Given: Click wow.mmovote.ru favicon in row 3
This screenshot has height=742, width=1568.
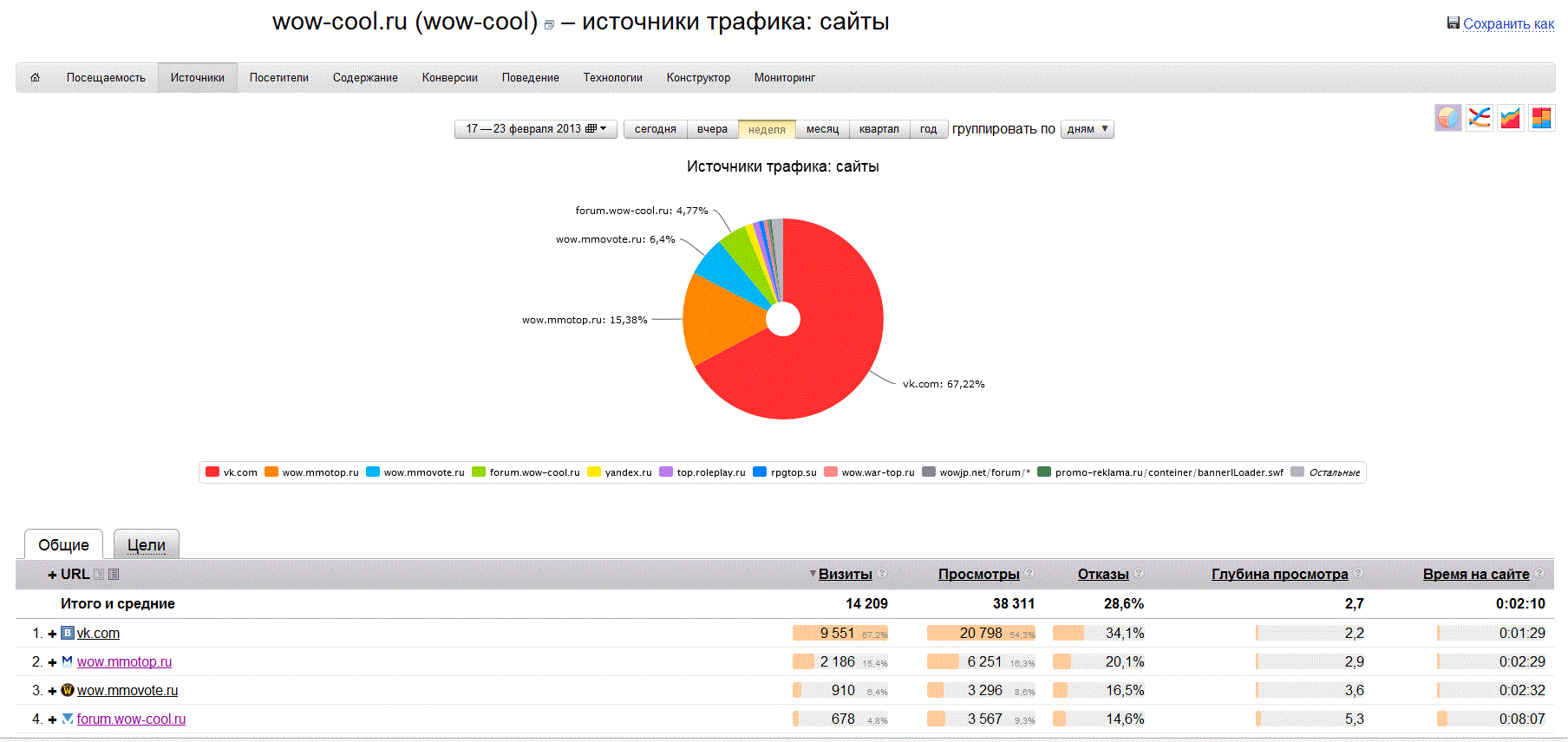Looking at the screenshot, I should pos(68,690).
